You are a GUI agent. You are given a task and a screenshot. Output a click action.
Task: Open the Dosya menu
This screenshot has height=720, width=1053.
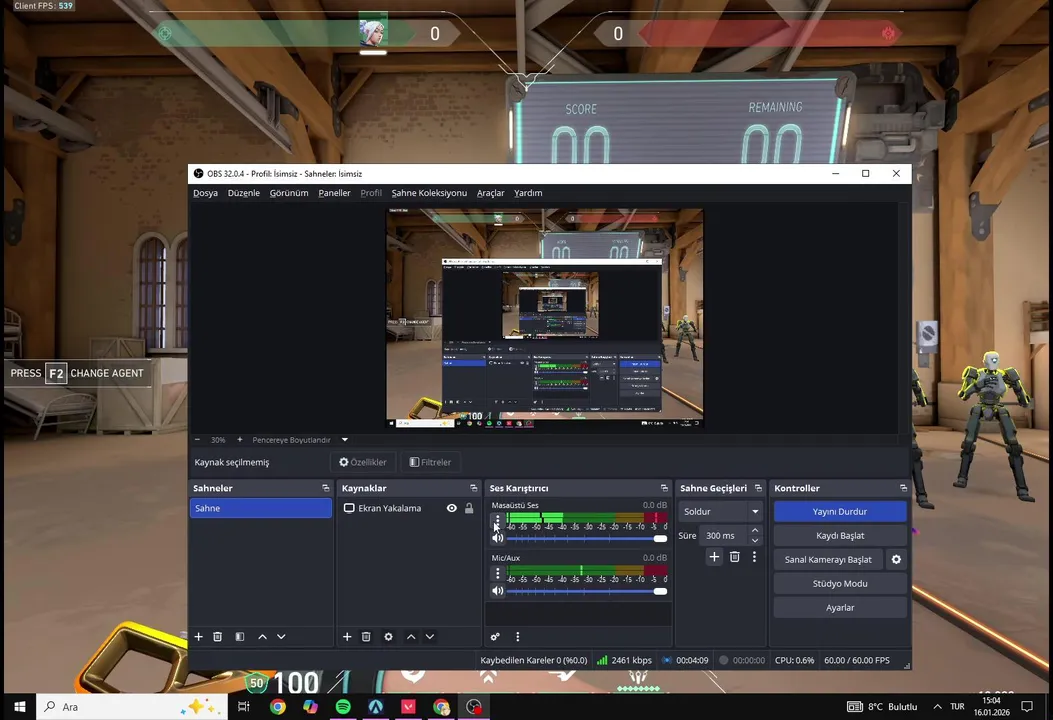(205, 193)
